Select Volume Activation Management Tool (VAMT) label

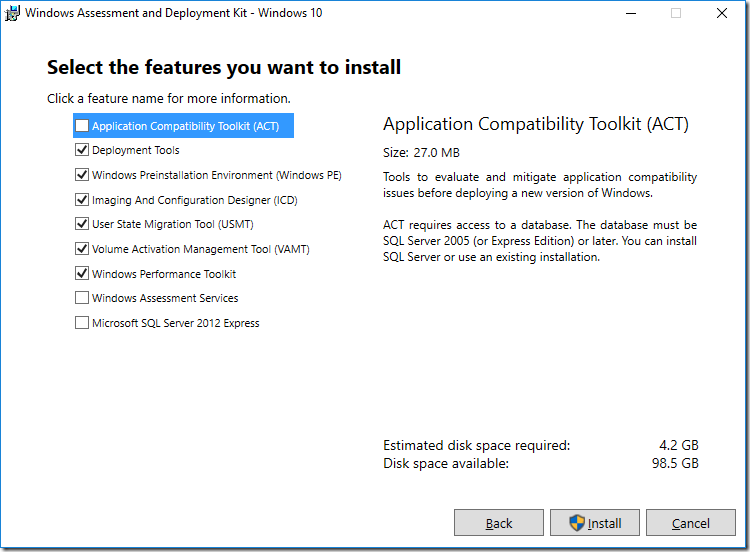[x=201, y=249]
